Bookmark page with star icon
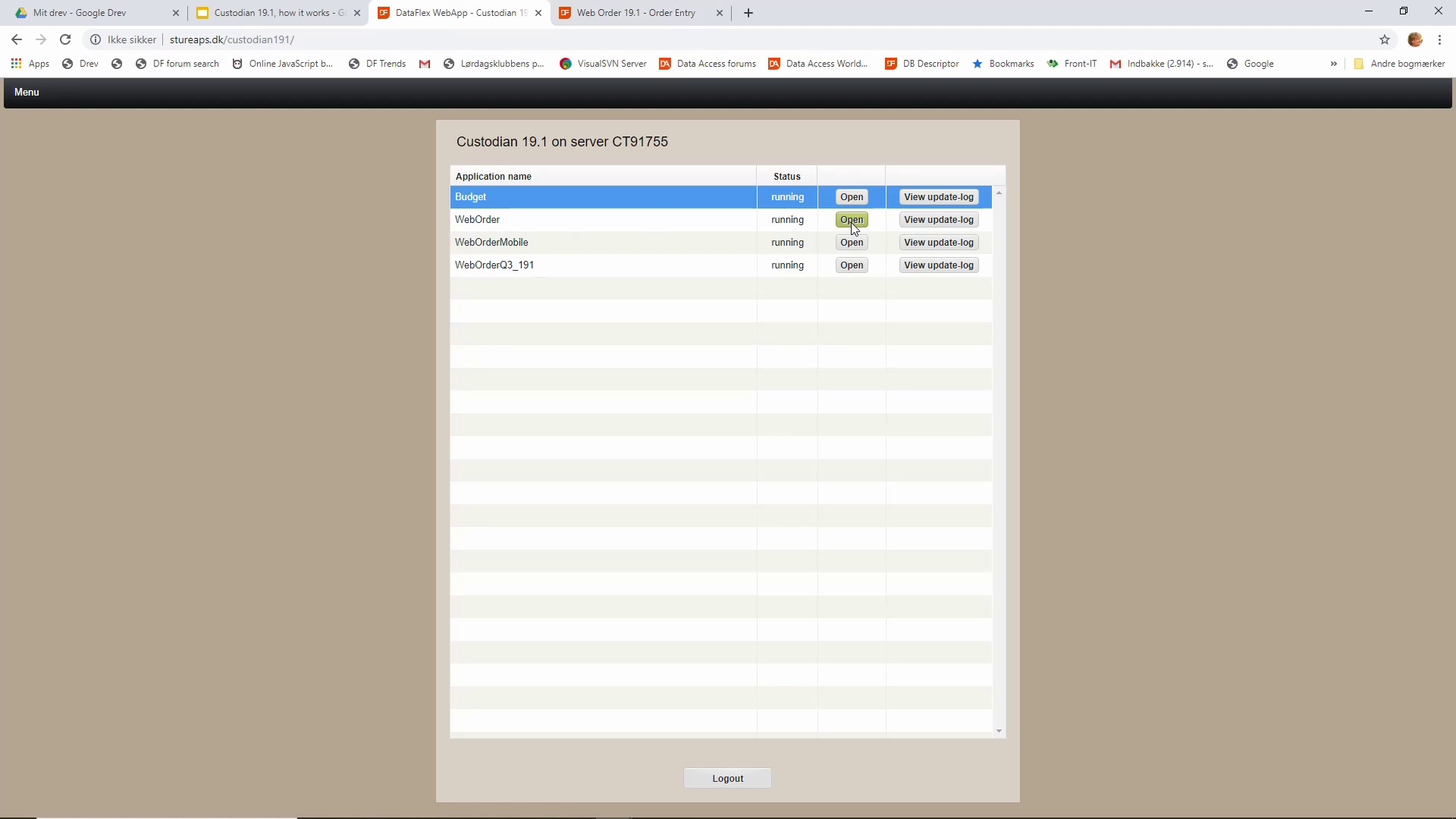 click(1385, 39)
